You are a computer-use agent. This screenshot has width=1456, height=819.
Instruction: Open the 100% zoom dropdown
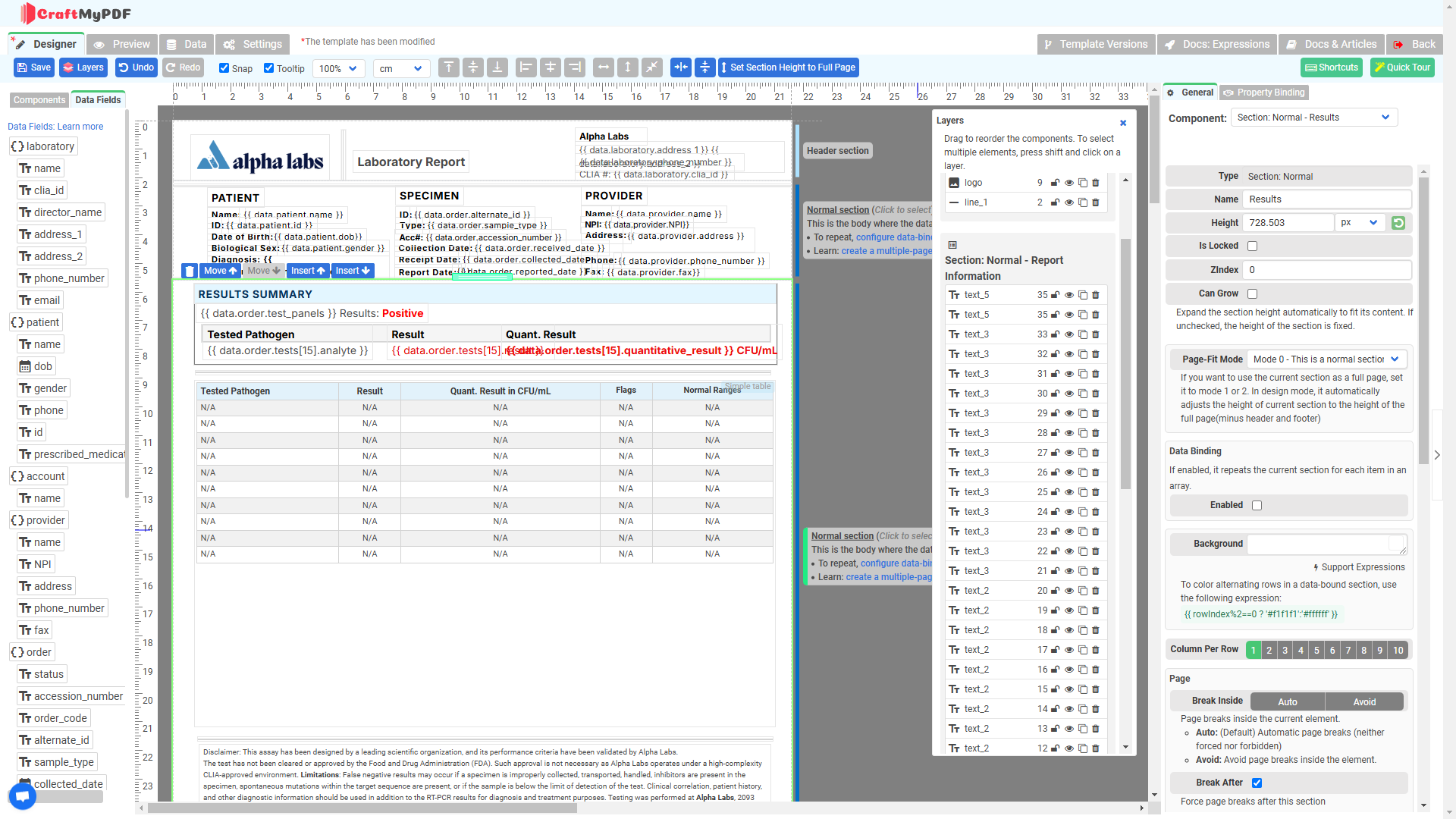[x=338, y=68]
